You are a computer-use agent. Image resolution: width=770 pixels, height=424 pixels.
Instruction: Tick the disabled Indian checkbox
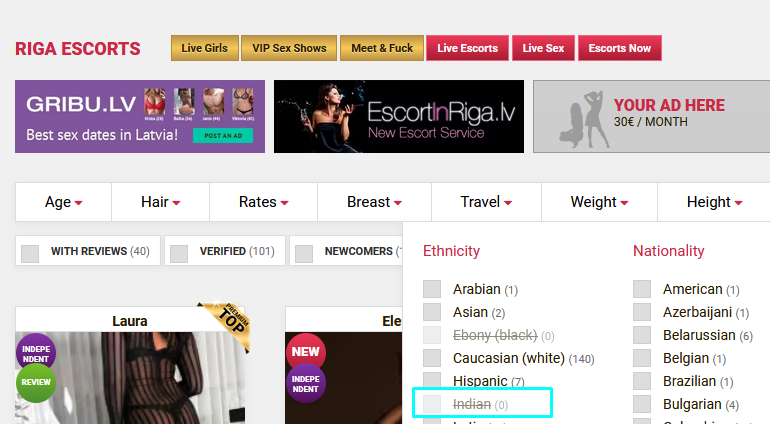pos(432,404)
